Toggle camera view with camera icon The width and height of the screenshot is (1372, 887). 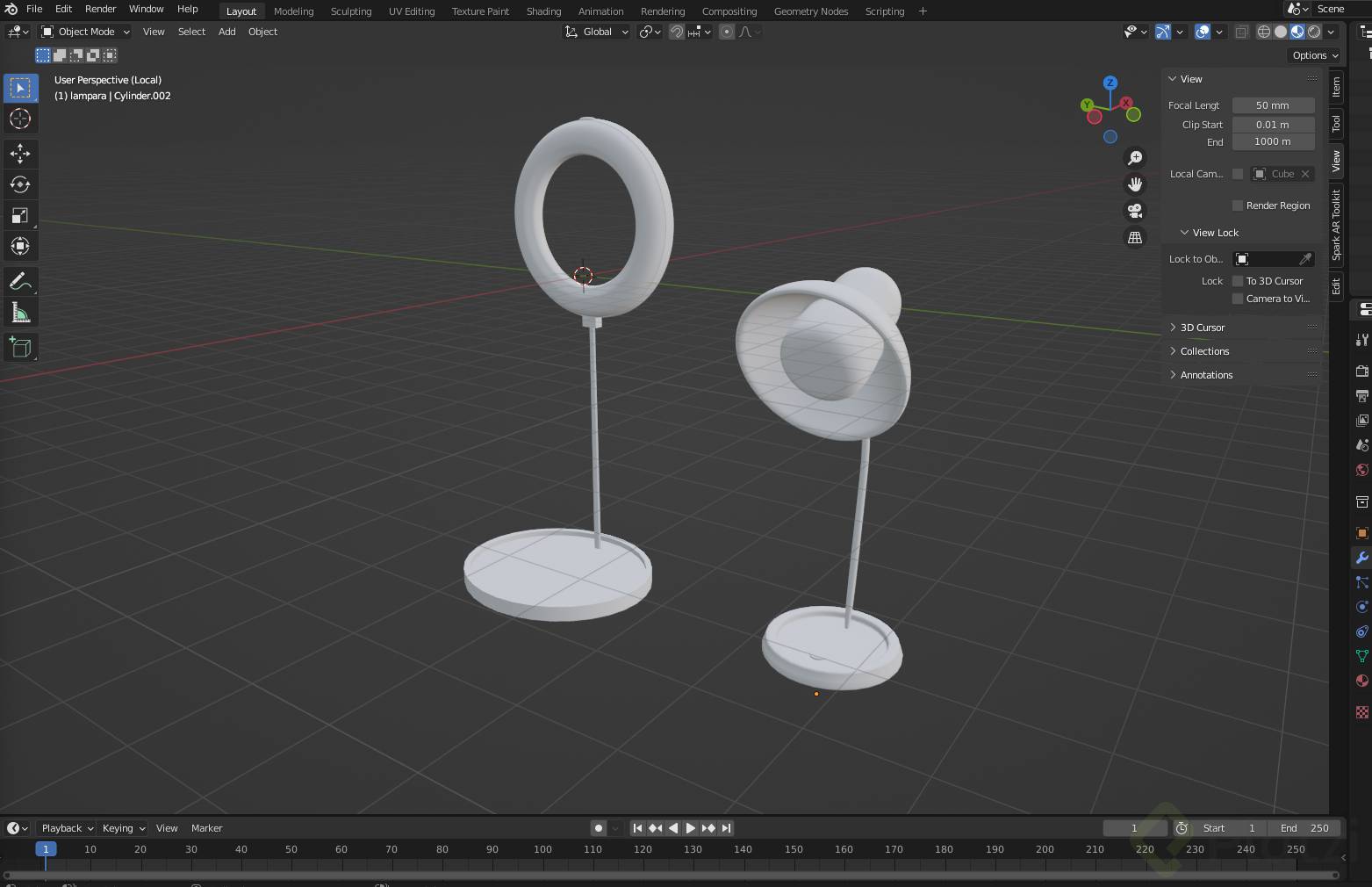coord(1135,211)
